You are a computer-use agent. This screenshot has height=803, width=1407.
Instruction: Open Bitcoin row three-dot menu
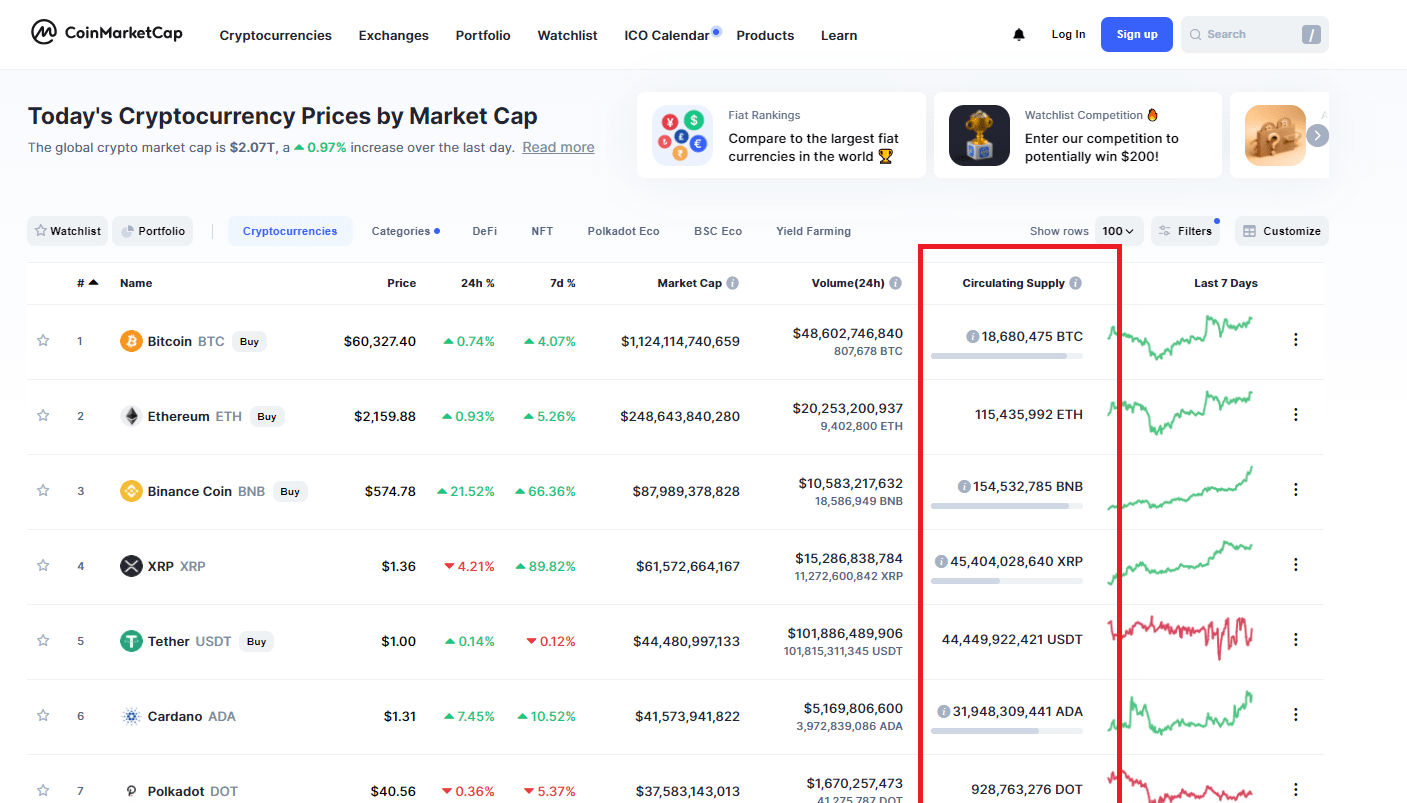click(1295, 340)
